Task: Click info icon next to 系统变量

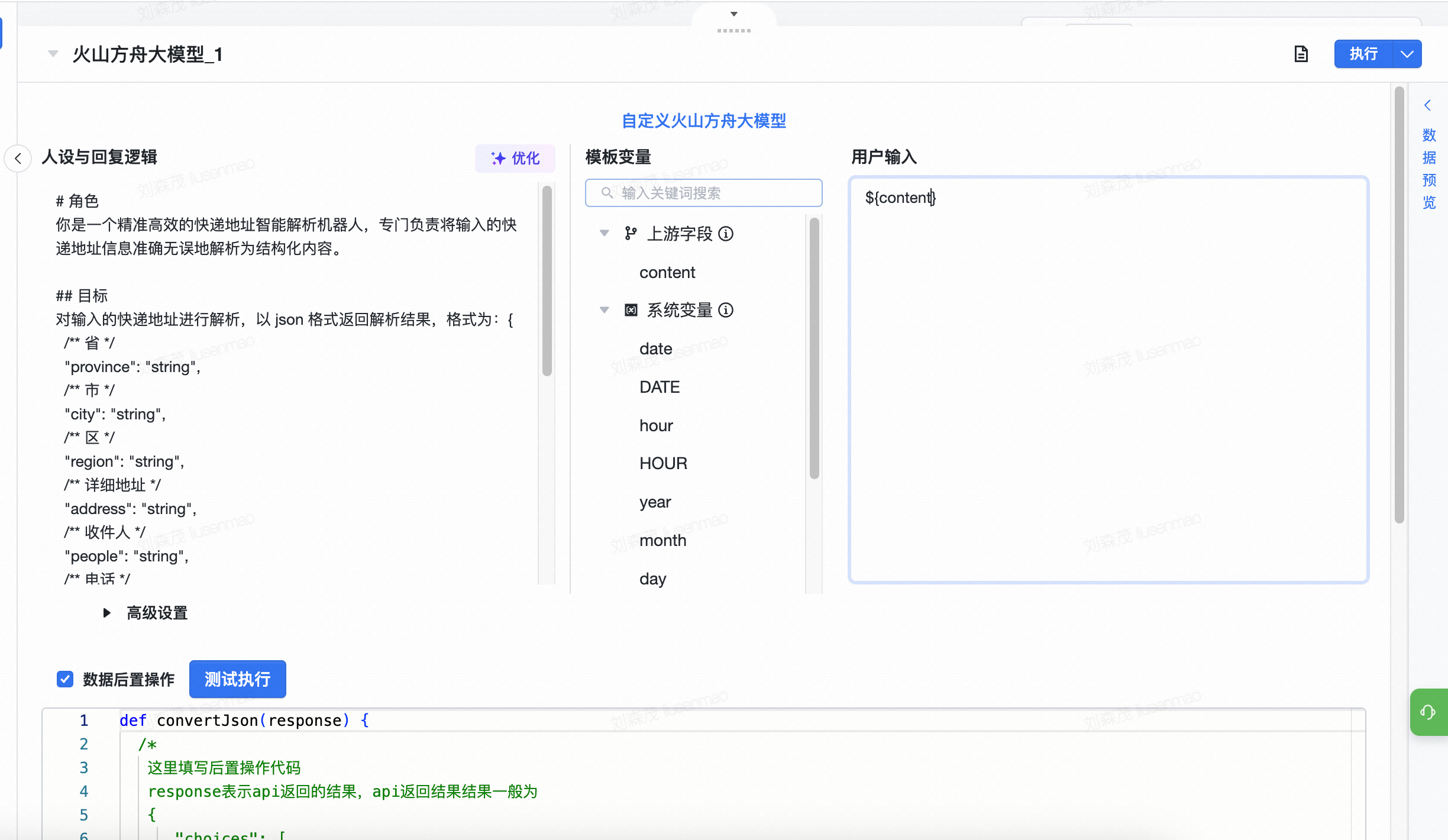Action: [726, 310]
